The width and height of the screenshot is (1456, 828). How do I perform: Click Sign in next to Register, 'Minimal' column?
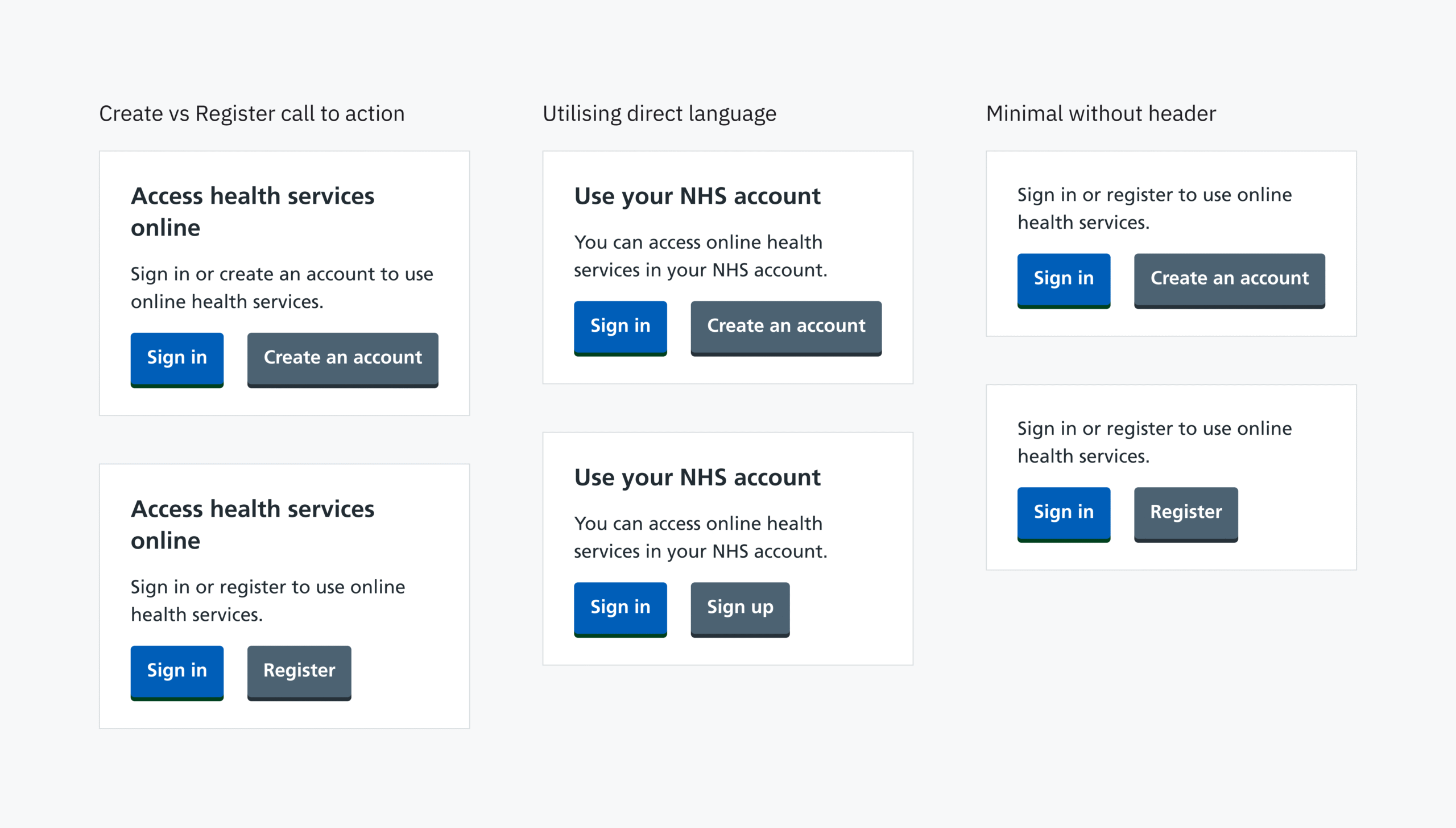pyautogui.click(x=1064, y=513)
